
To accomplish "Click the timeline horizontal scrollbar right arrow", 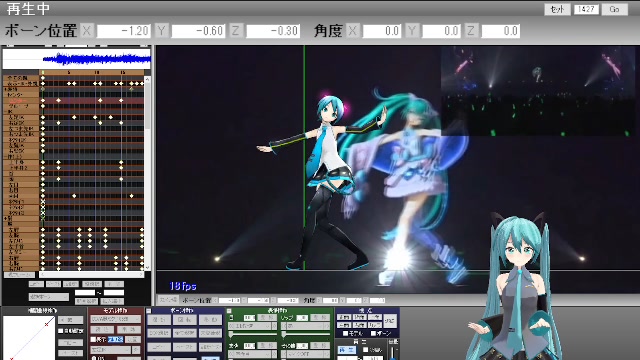I will (142, 275).
